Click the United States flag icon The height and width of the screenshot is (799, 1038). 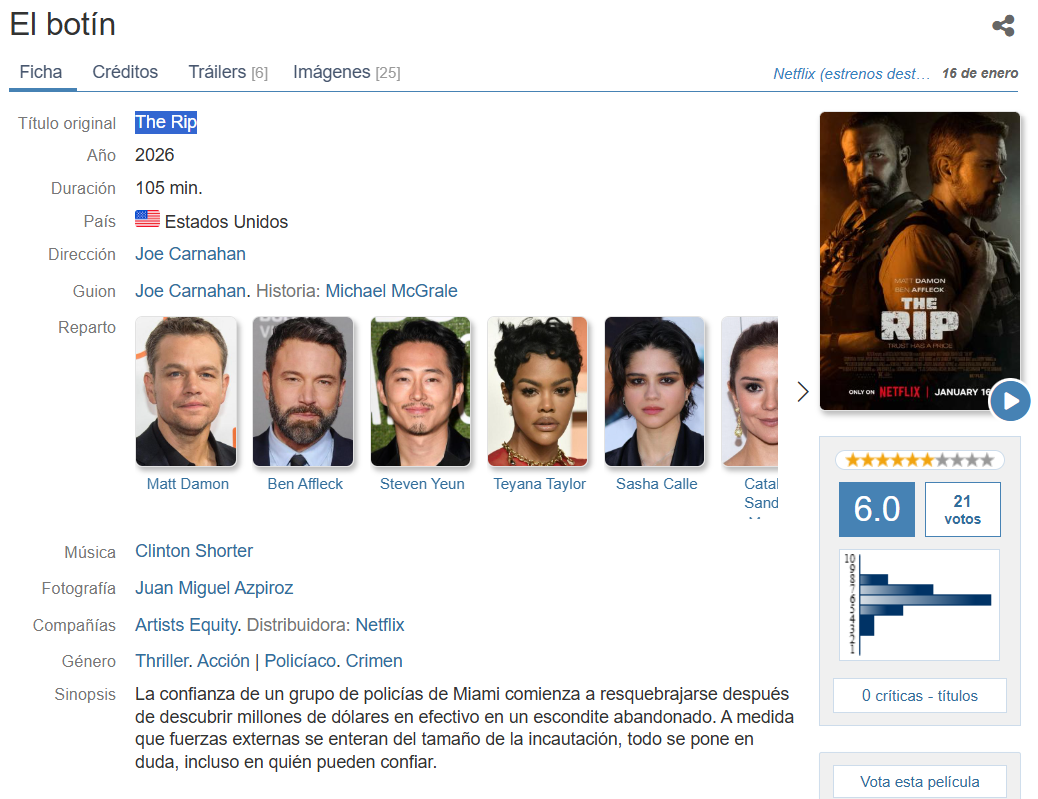pos(147,220)
